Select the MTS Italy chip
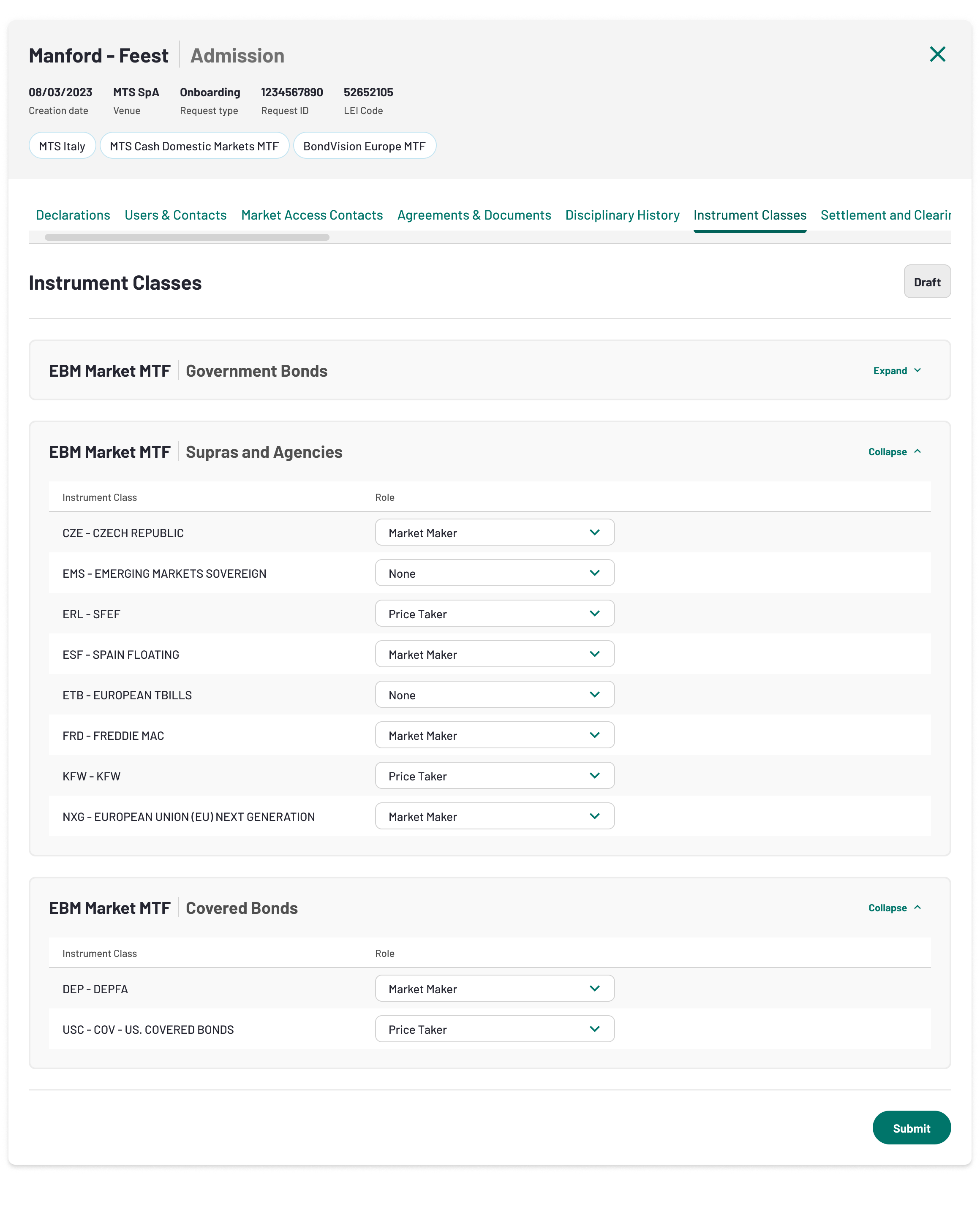This screenshot has height=1212, width=980. pyautogui.click(x=62, y=146)
